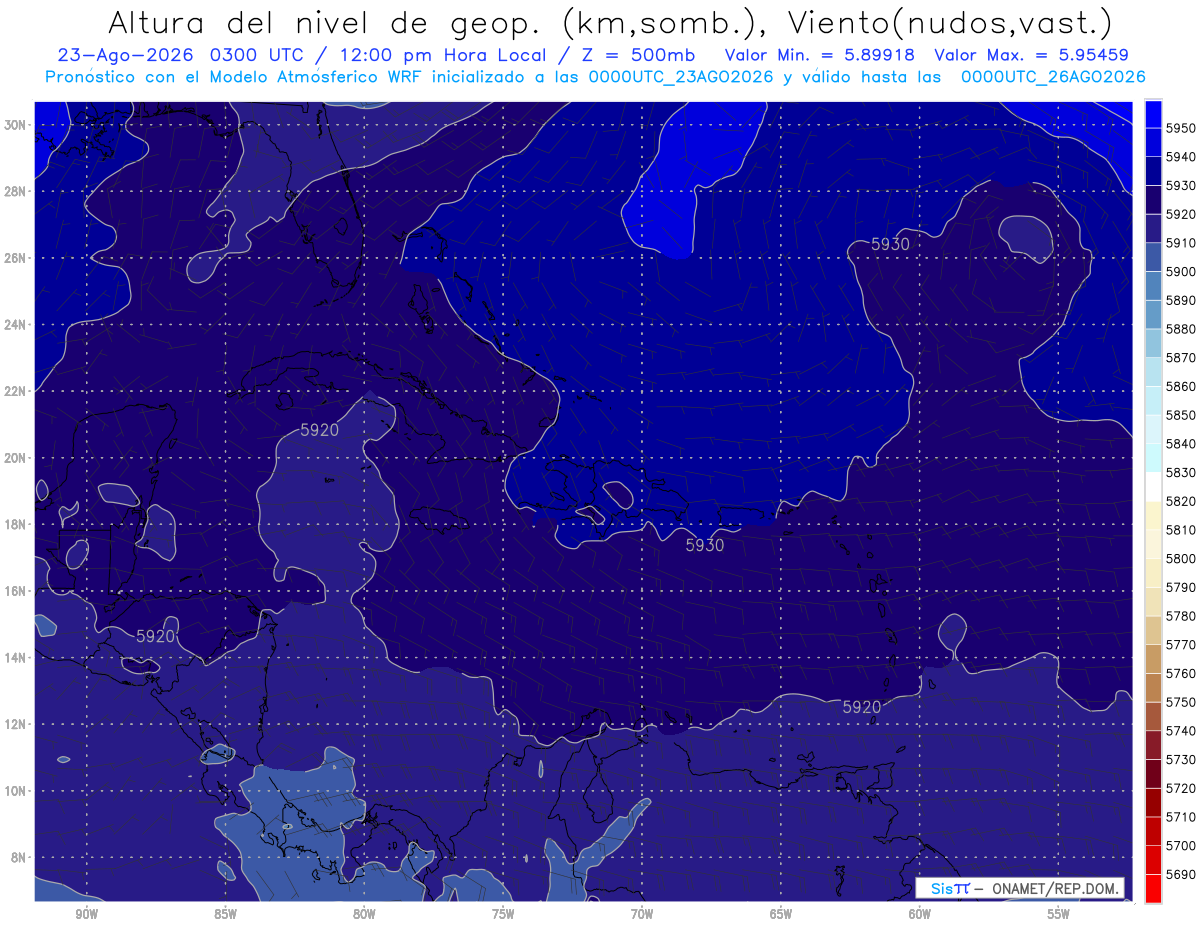
Task: Pick the bright red colorbar swatch below 5690
Action: (x=1153, y=888)
